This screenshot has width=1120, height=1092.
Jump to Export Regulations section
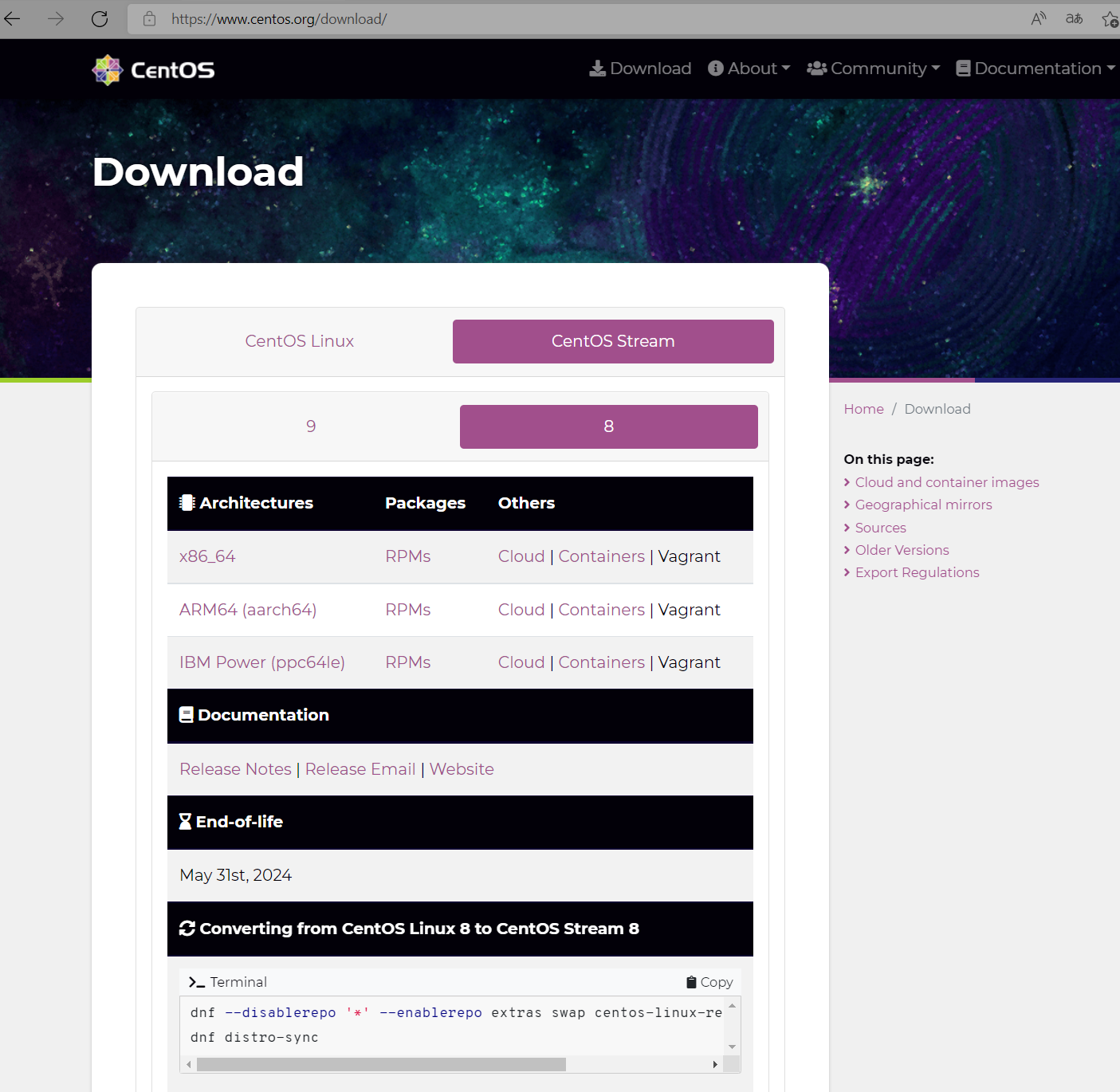(918, 572)
